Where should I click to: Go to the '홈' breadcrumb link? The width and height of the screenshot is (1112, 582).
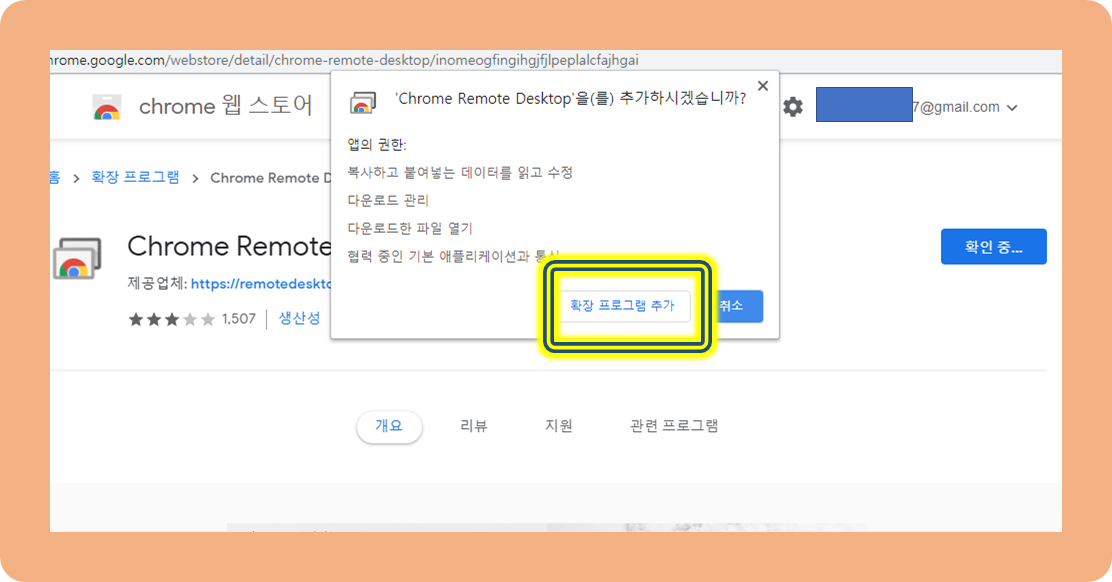coord(55,177)
